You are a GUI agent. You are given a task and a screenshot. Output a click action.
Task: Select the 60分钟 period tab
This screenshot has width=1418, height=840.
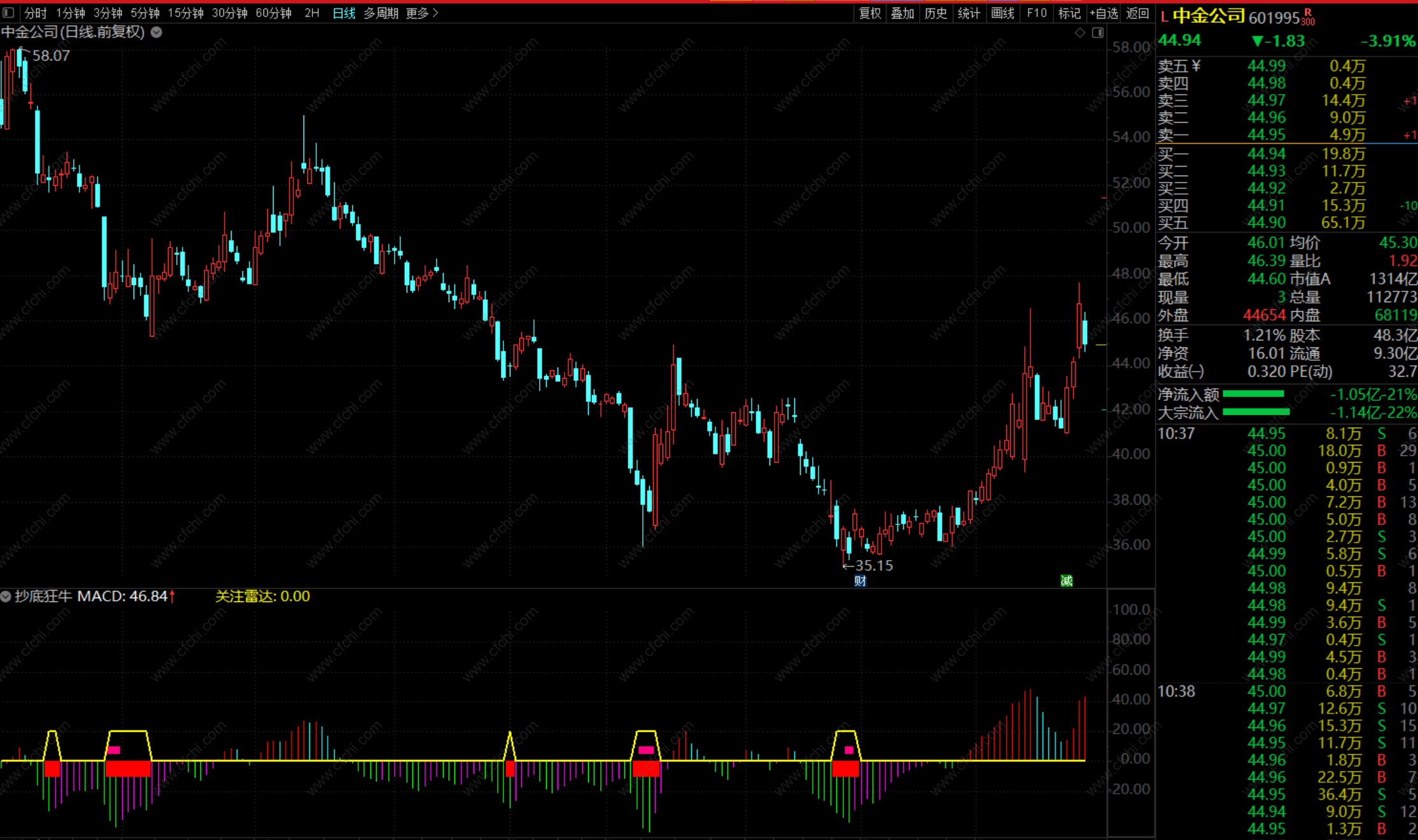(273, 13)
